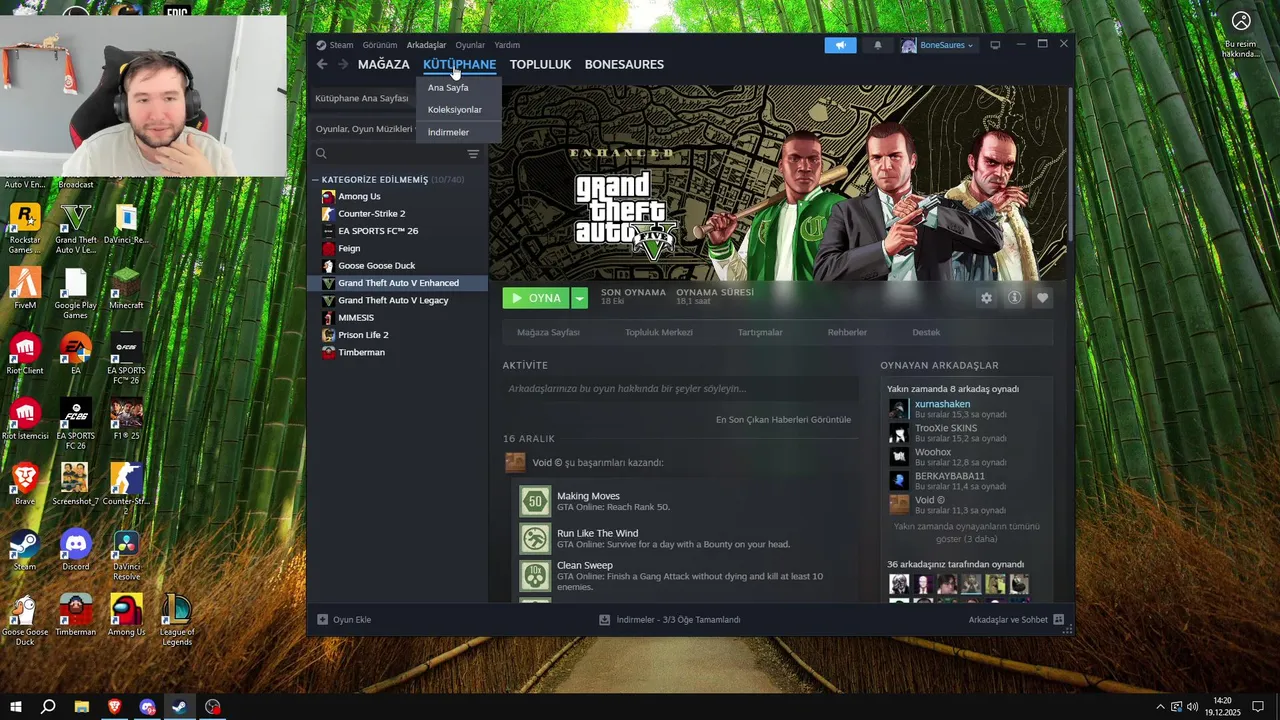Open the Windows Start menu
1280x720 pixels.
pyautogui.click(x=16, y=707)
